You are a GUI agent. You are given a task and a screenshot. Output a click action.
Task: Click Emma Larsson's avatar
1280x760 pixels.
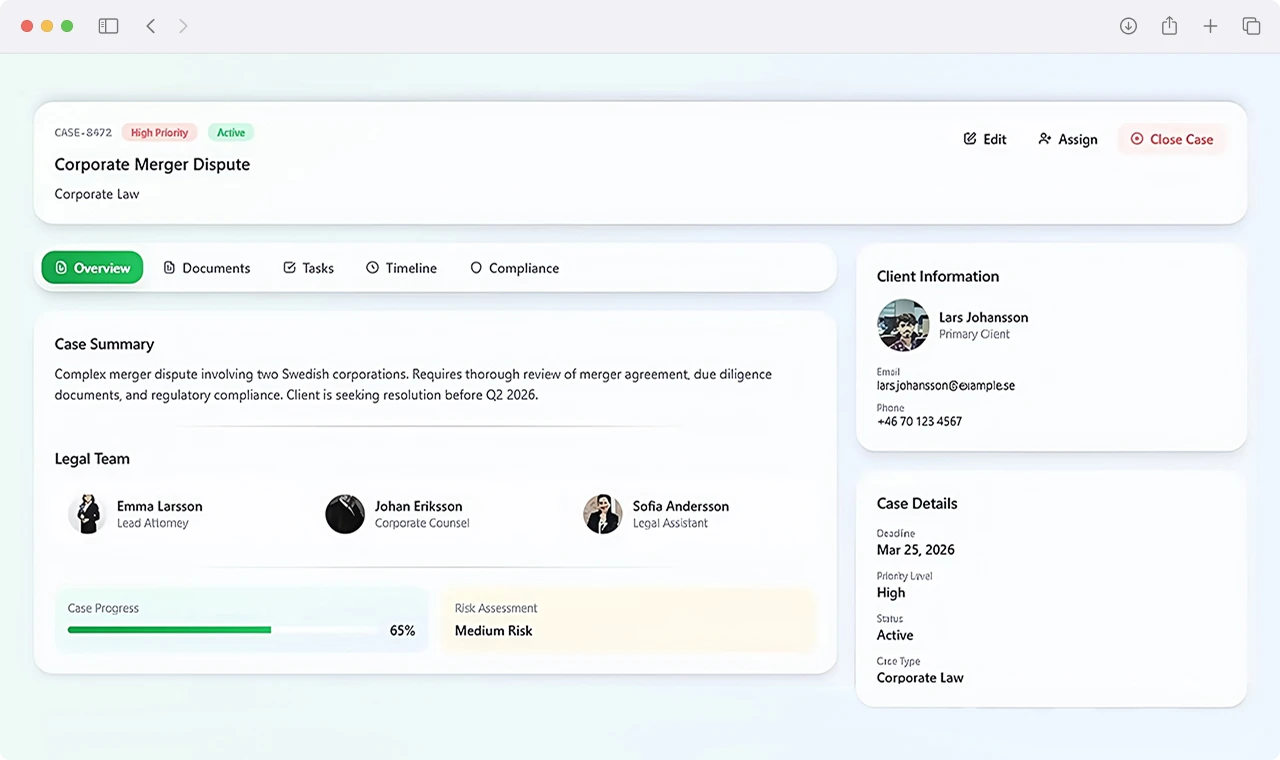(87, 514)
